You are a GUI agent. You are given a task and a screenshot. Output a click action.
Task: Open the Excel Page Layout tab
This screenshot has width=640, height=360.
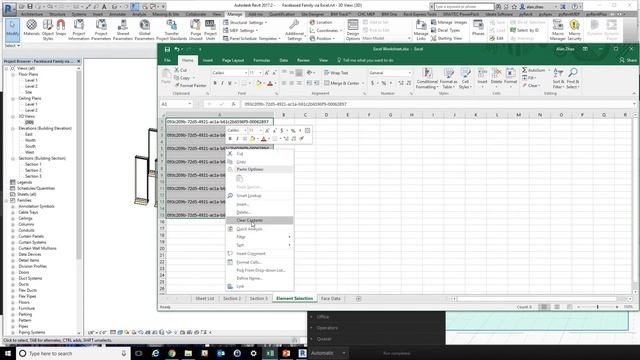[x=233, y=60]
